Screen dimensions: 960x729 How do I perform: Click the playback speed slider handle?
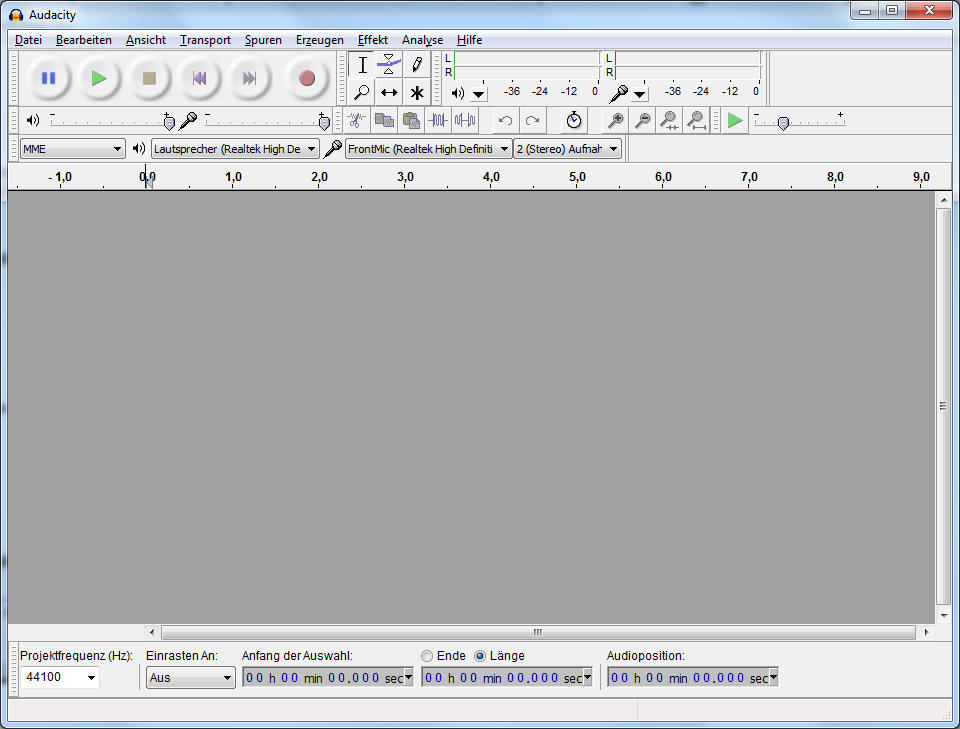coord(783,123)
